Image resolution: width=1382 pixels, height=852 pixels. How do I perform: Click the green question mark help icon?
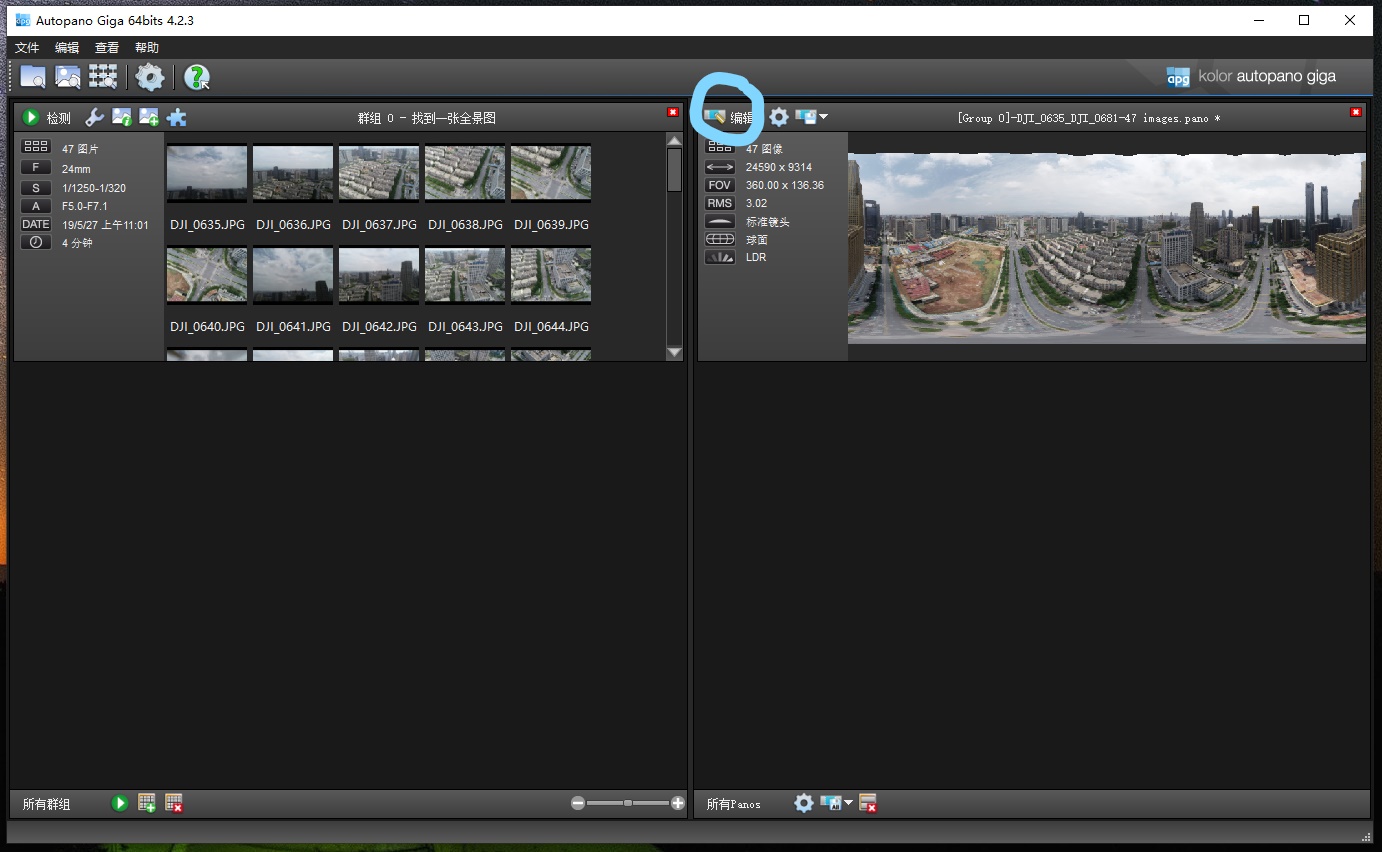click(197, 77)
